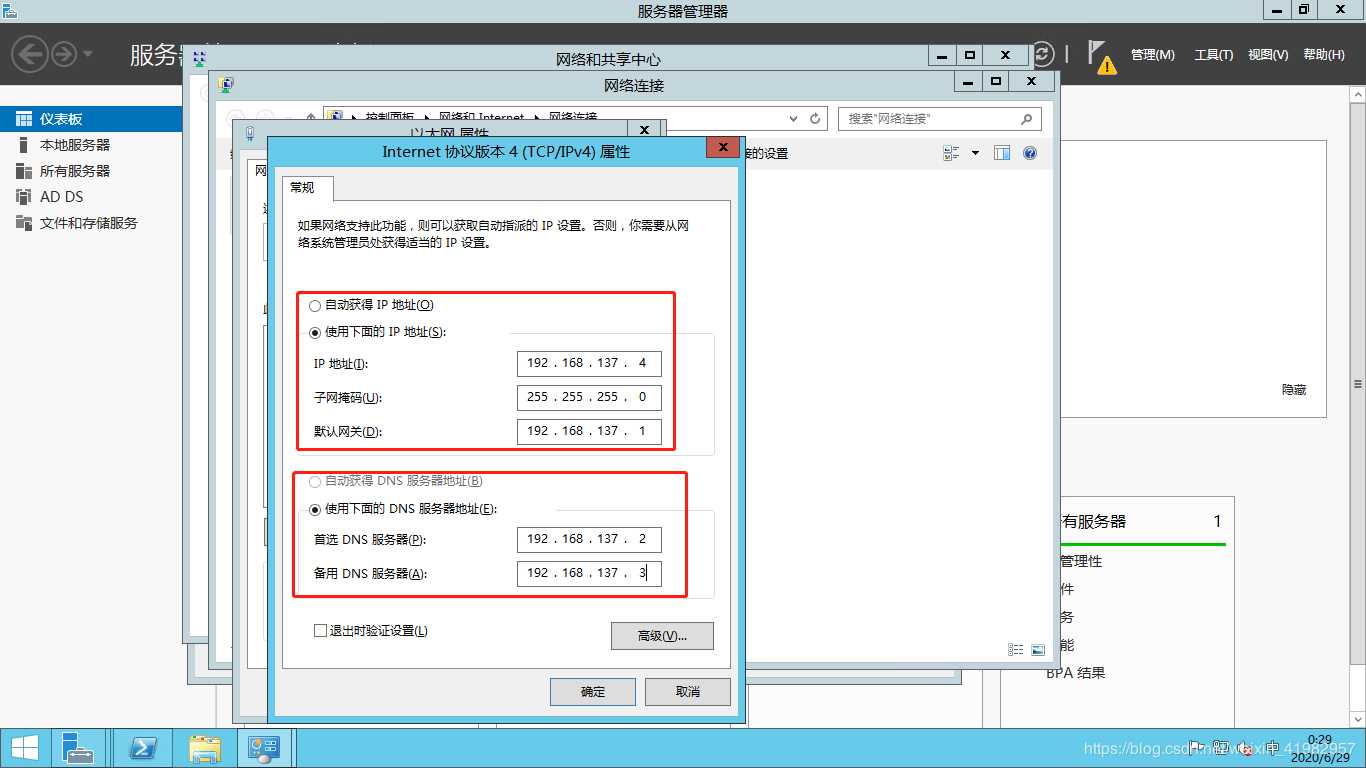Click 取消 in the IPv4 dialog
The width and height of the screenshot is (1366, 768).
(x=688, y=692)
